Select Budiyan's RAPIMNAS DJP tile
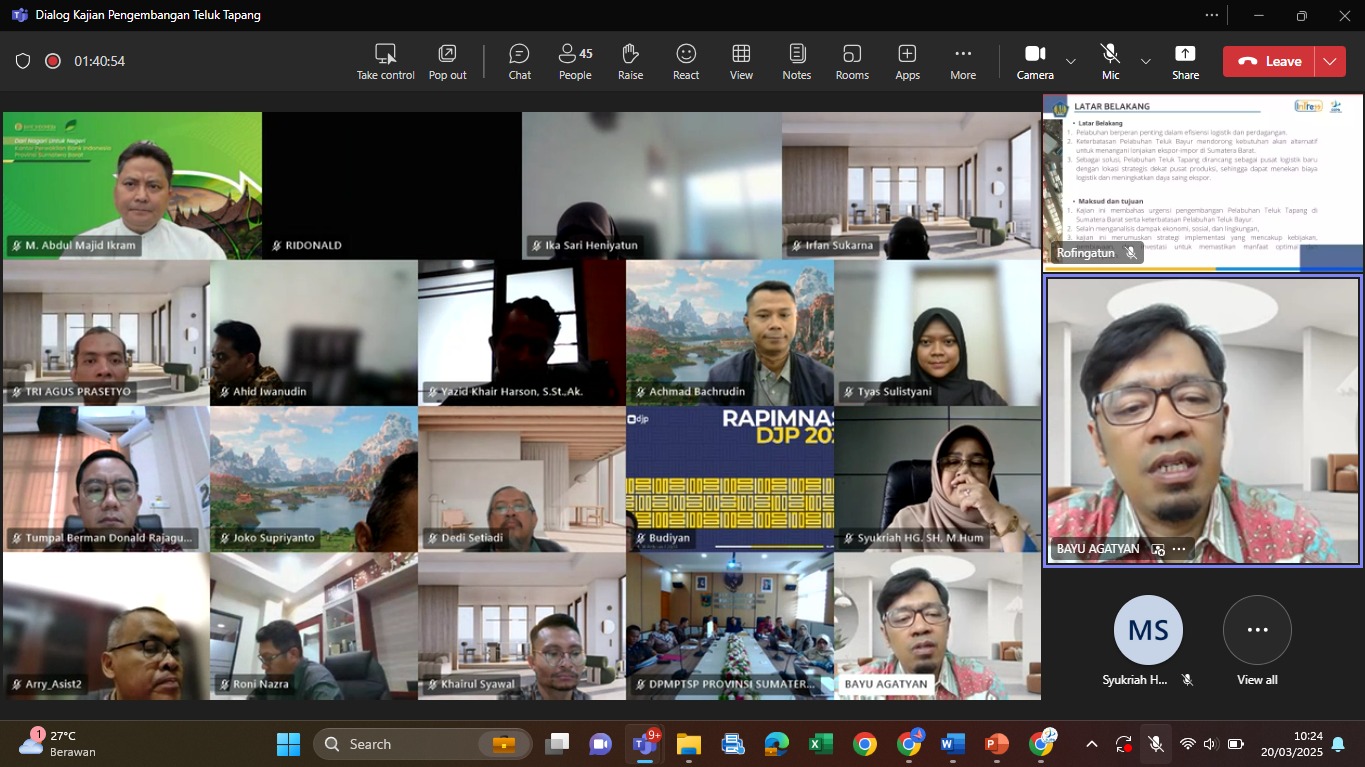The image size is (1365, 767). 730,479
